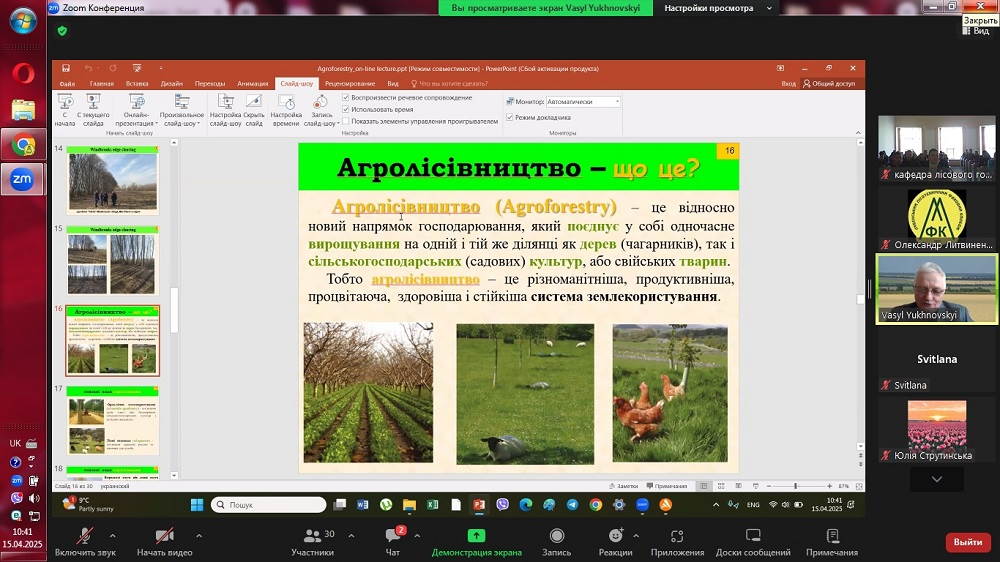Click Запись record button
The height and width of the screenshot is (562, 1000).
click(x=556, y=542)
